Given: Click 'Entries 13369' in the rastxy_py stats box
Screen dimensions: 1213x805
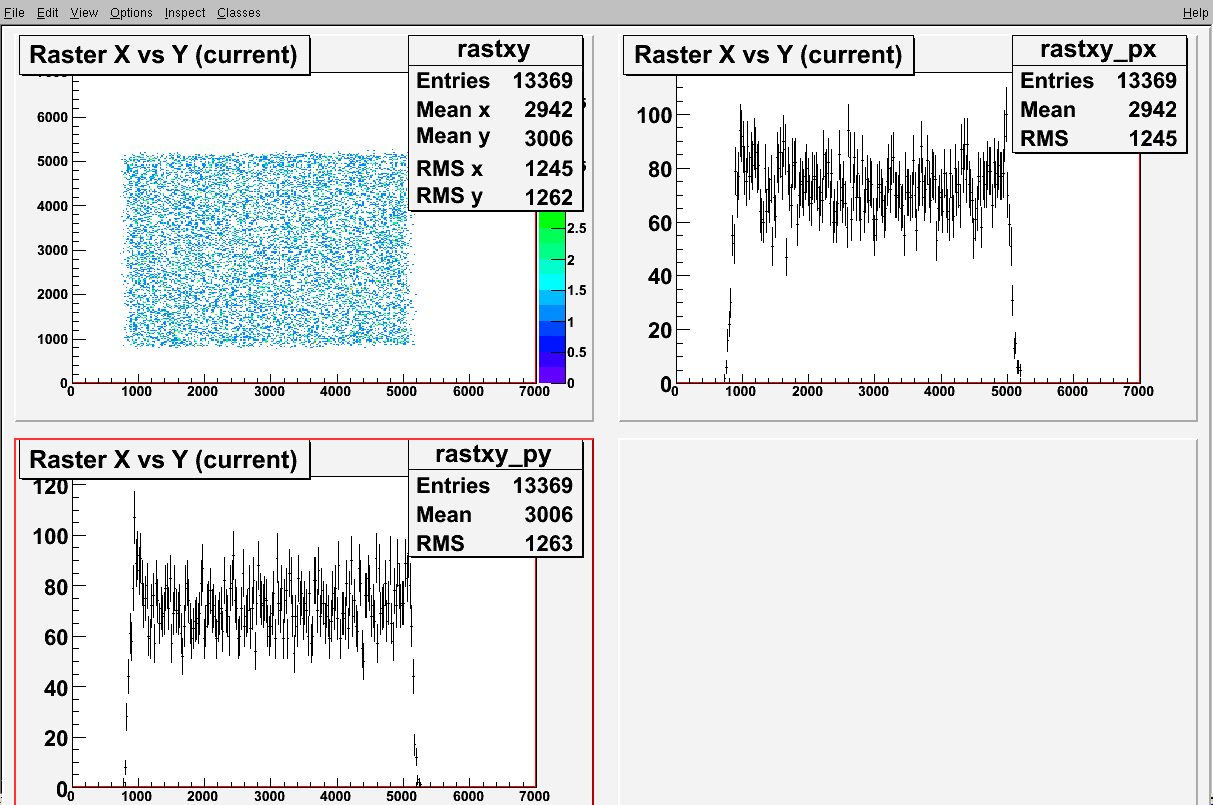Looking at the screenshot, I should tap(495, 485).
